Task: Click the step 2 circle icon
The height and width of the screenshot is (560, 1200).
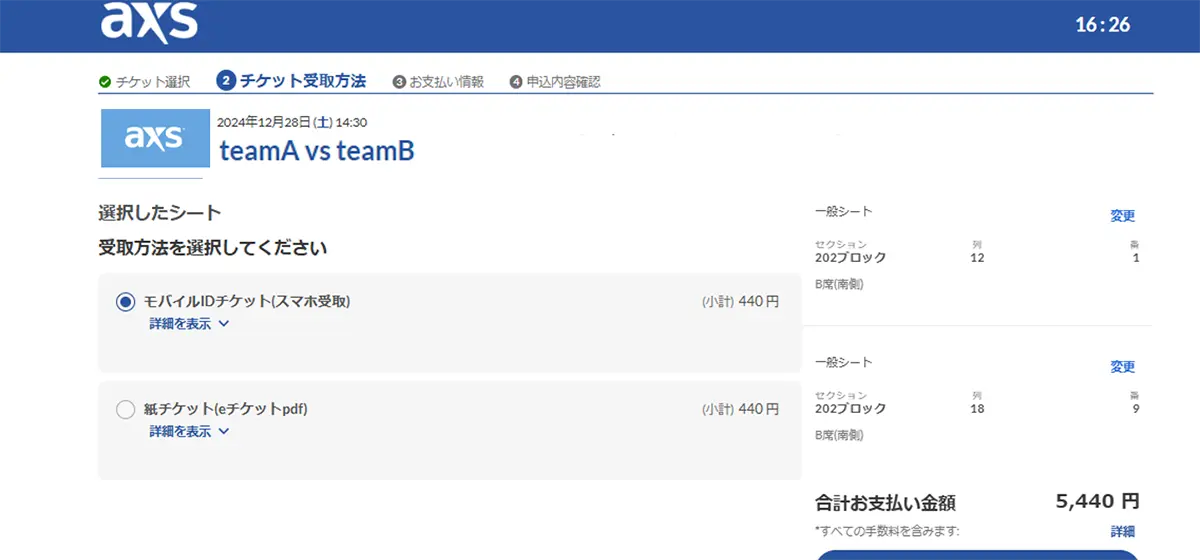Action: coord(225,81)
